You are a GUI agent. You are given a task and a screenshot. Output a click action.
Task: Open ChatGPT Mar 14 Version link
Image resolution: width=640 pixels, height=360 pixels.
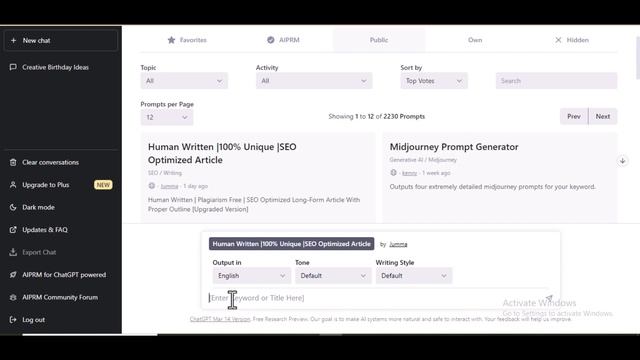point(220,319)
